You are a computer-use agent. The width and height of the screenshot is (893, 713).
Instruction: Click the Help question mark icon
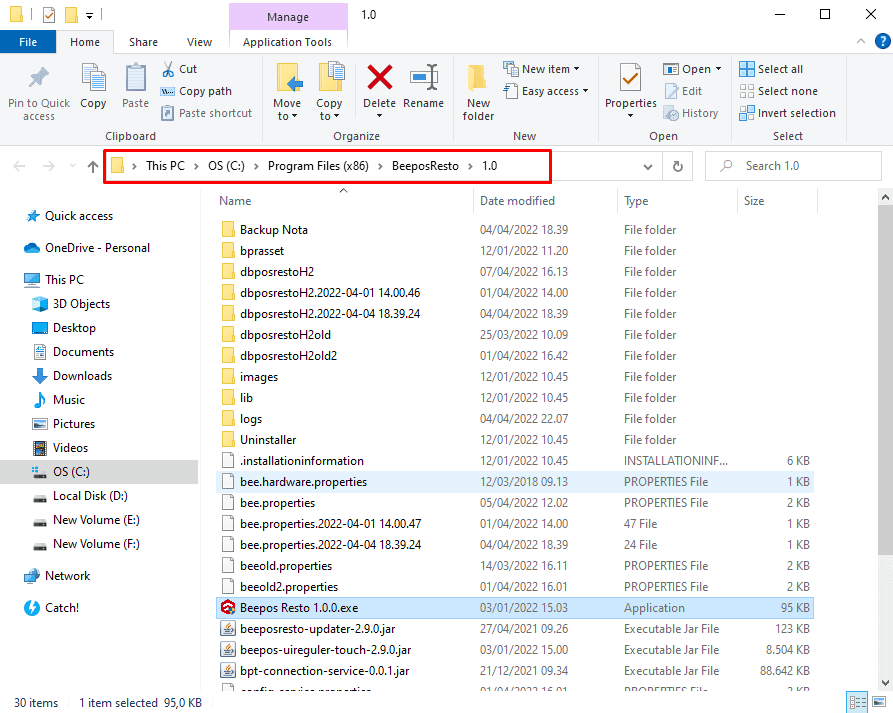[882, 41]
